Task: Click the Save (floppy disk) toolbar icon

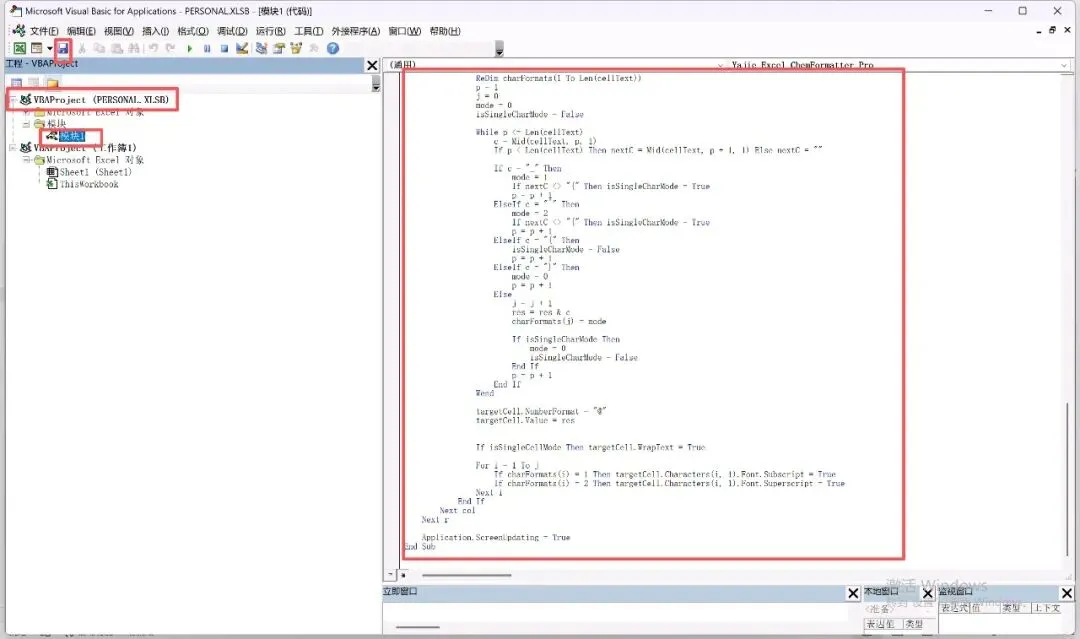Action: pos(63,48)
